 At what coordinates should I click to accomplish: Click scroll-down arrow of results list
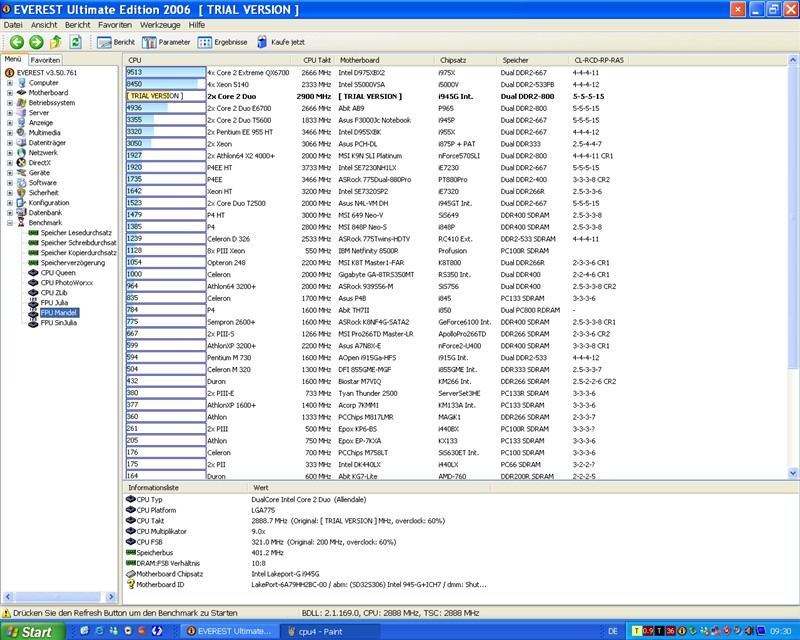tap(793, 474)
